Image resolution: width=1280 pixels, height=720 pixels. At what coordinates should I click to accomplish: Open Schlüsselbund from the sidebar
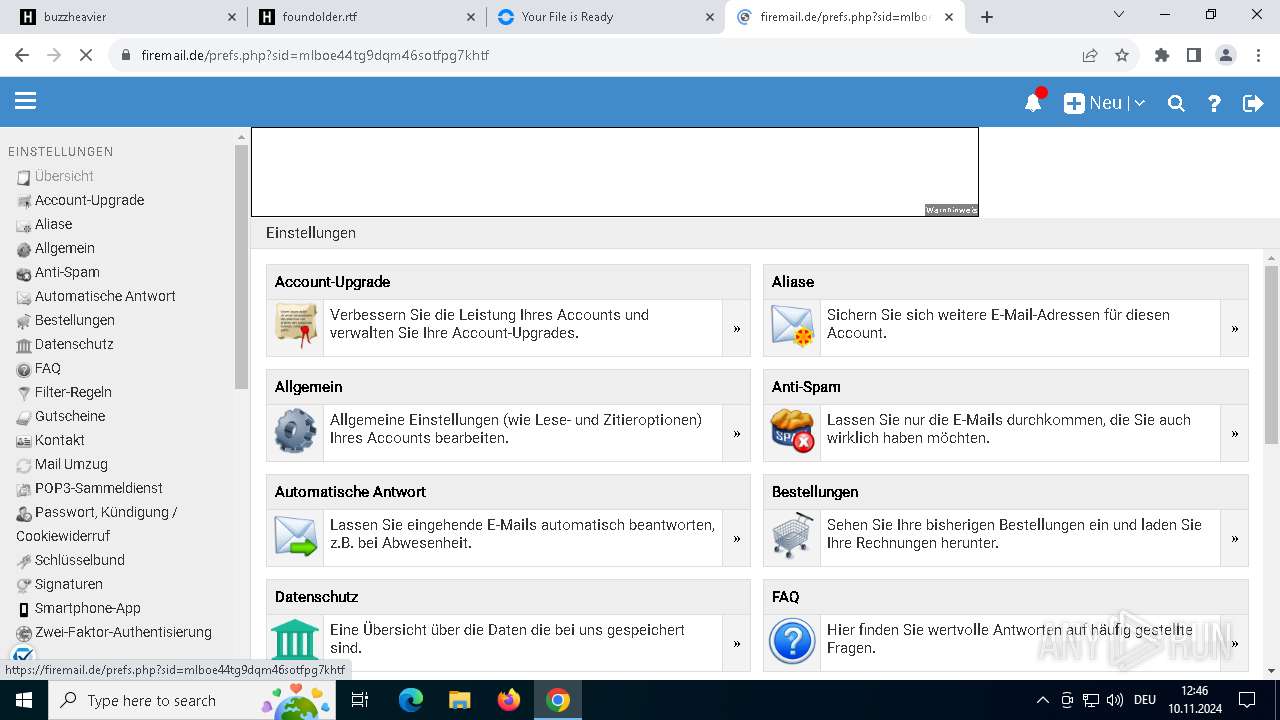click(79, 560)
